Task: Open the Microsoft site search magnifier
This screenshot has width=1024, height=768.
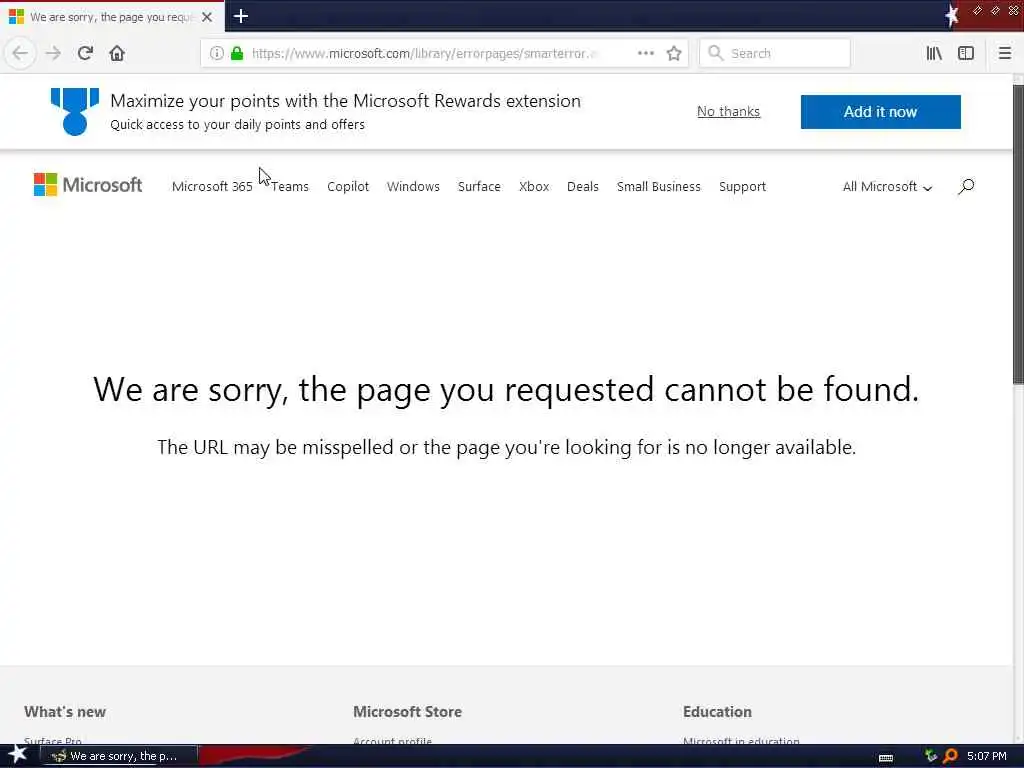Action: pyautogui.click(x=966, y=187)
